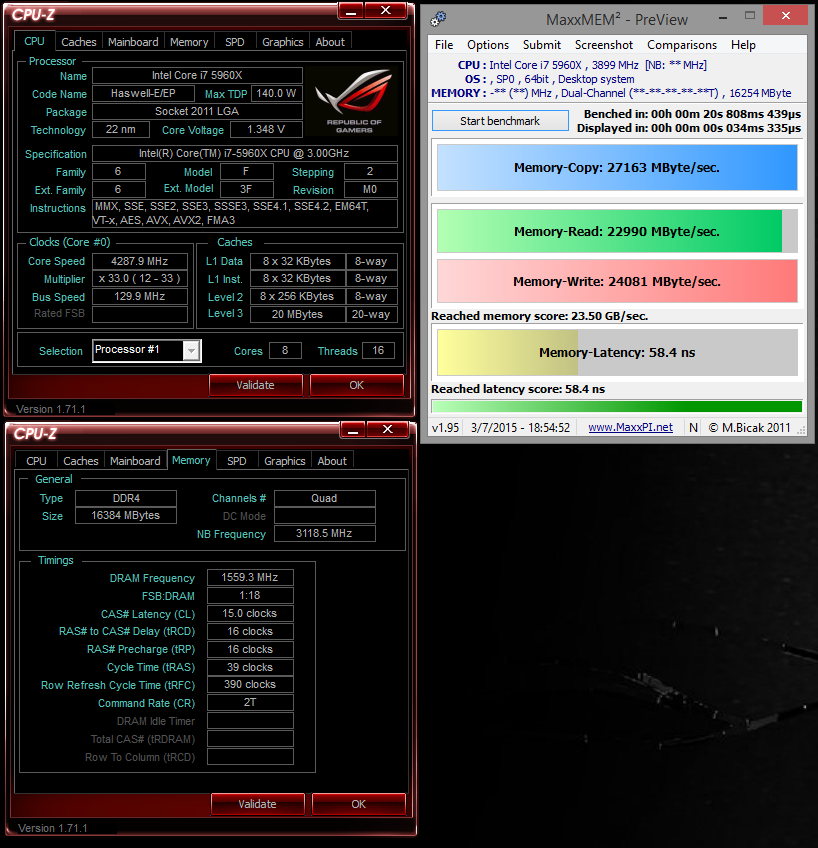Close the MaxxMEM PreView window
Image resolution: width=818 pixels, height=848 pixels.
click(786, 16)
